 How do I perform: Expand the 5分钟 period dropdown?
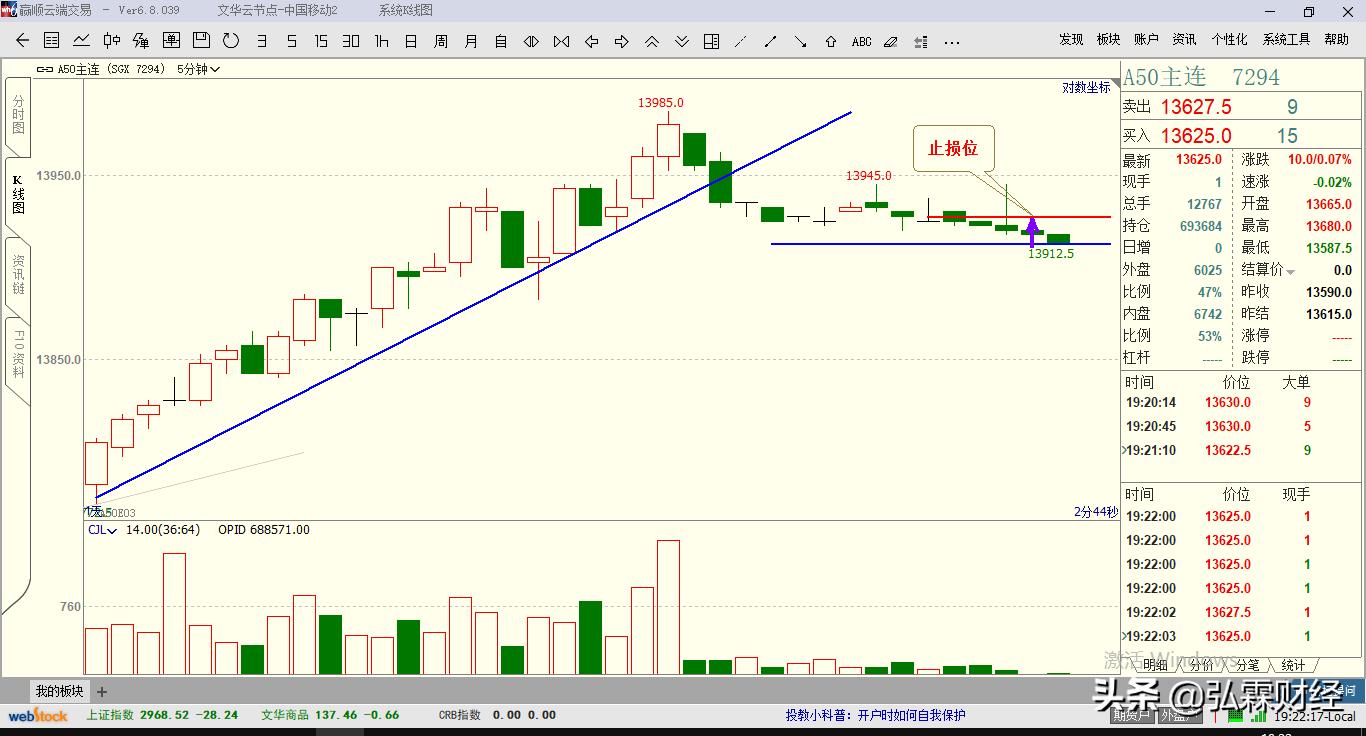pos(199,69)
